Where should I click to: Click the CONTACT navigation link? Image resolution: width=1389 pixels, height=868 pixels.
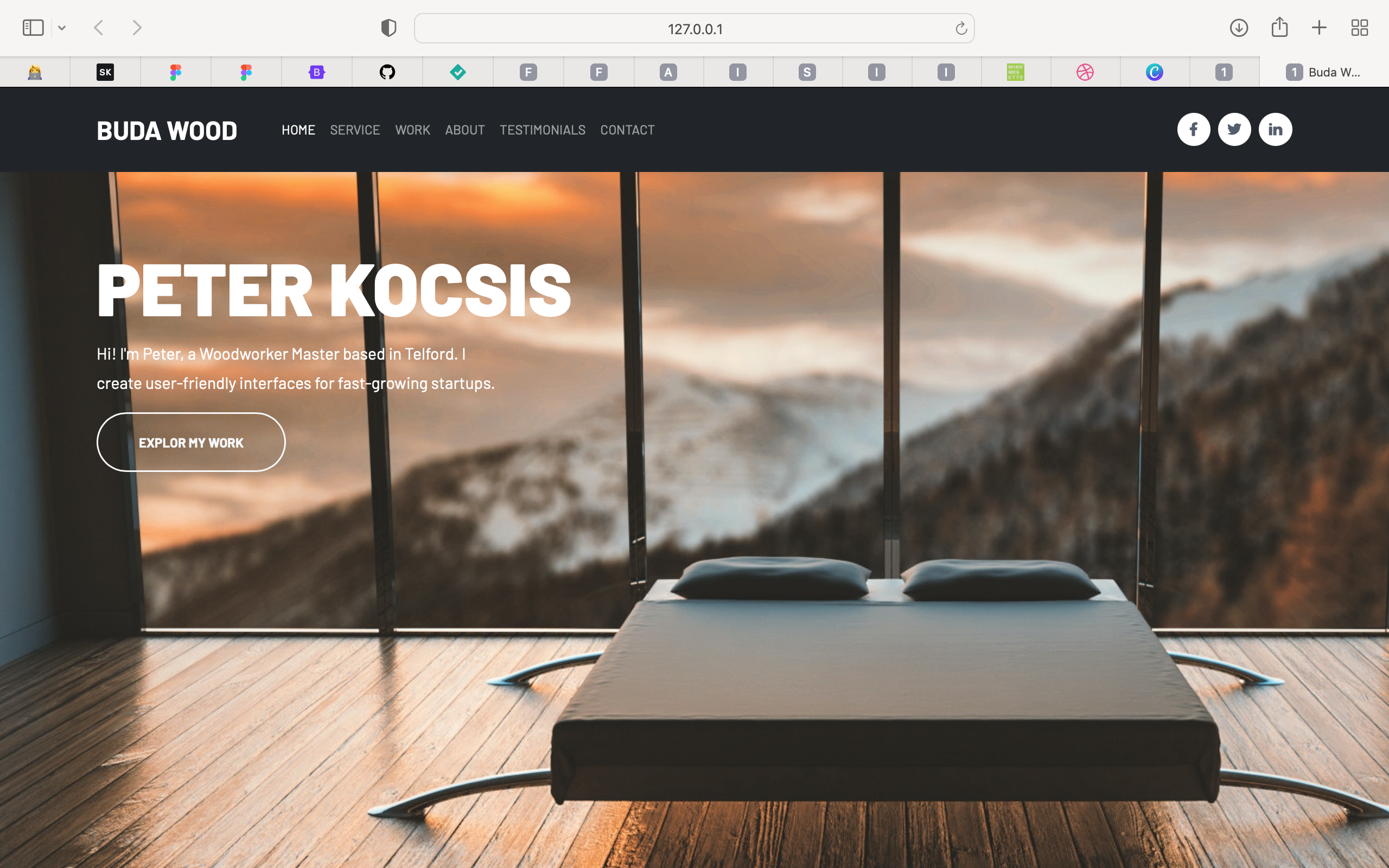coord(627,129)
